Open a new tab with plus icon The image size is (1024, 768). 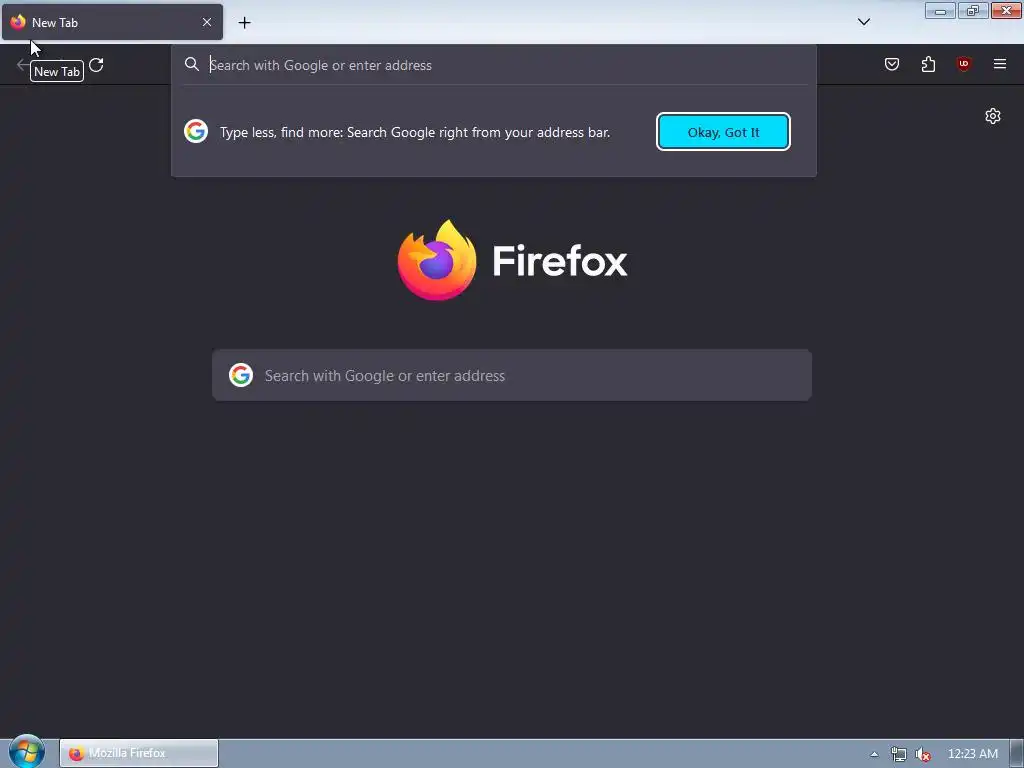click(244, 23)
